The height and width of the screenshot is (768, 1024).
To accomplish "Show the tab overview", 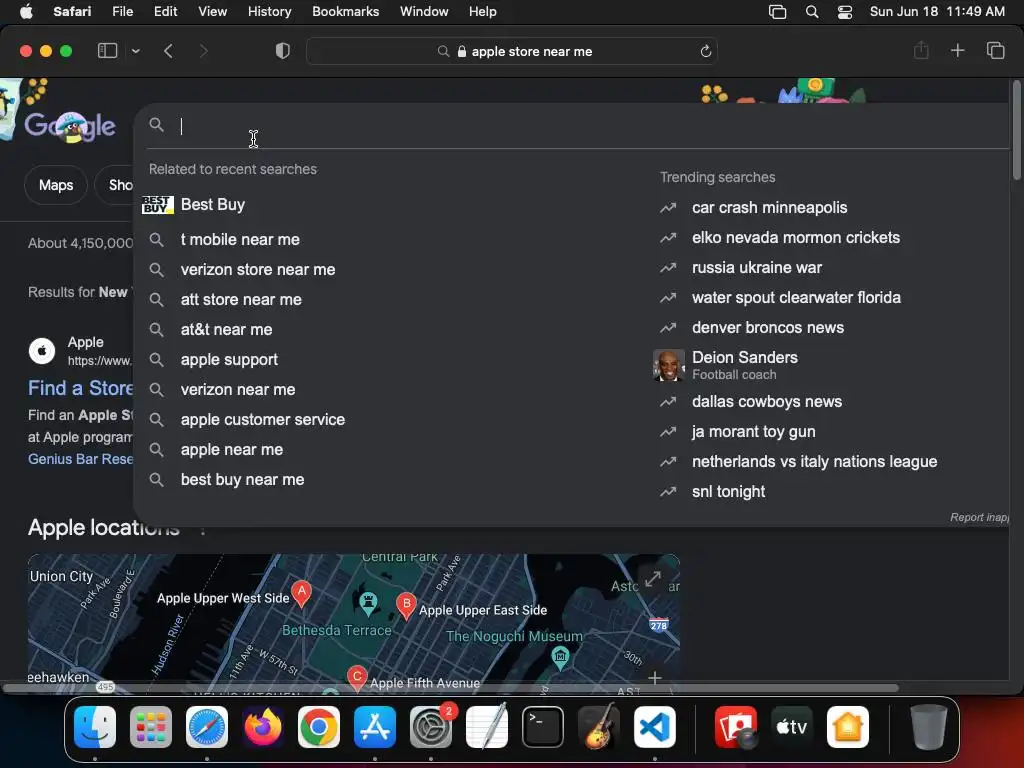I will tap(995, 50).
